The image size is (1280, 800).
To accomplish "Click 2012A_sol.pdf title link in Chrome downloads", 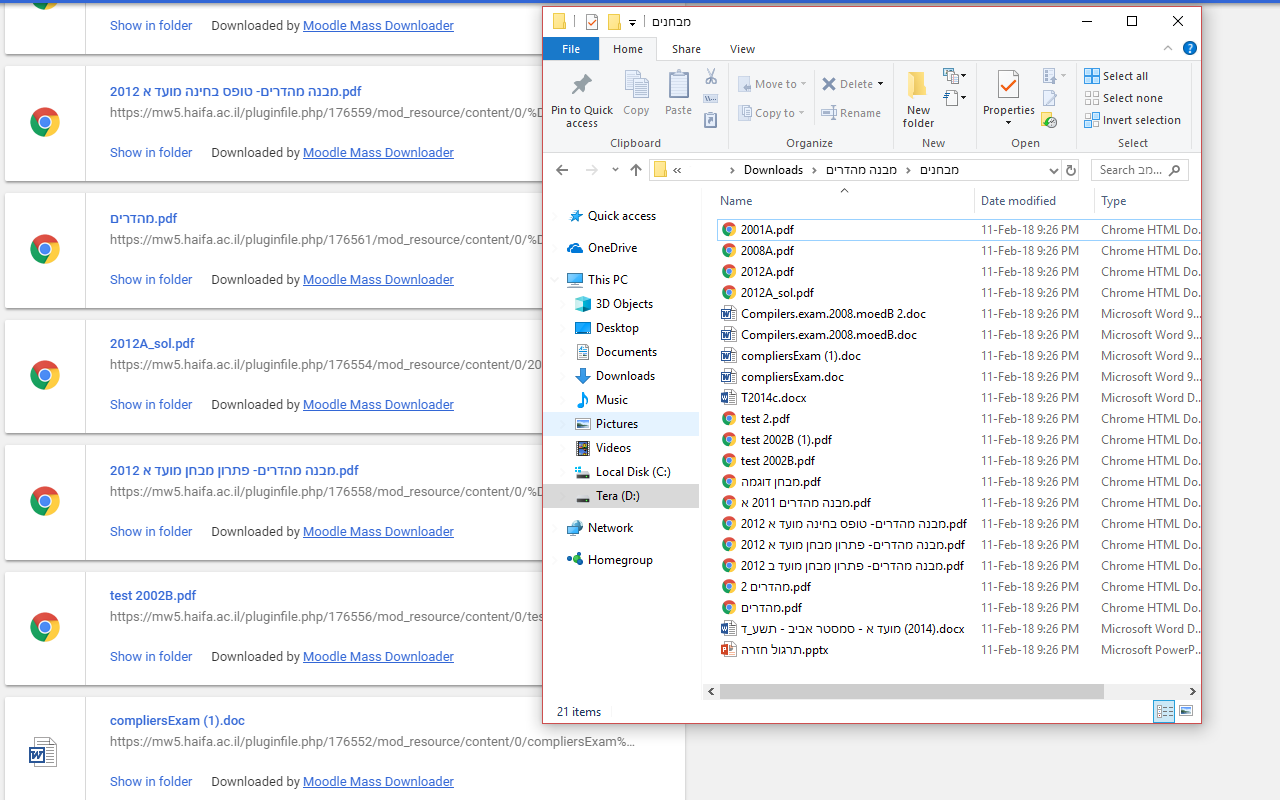I will point(152,344).
